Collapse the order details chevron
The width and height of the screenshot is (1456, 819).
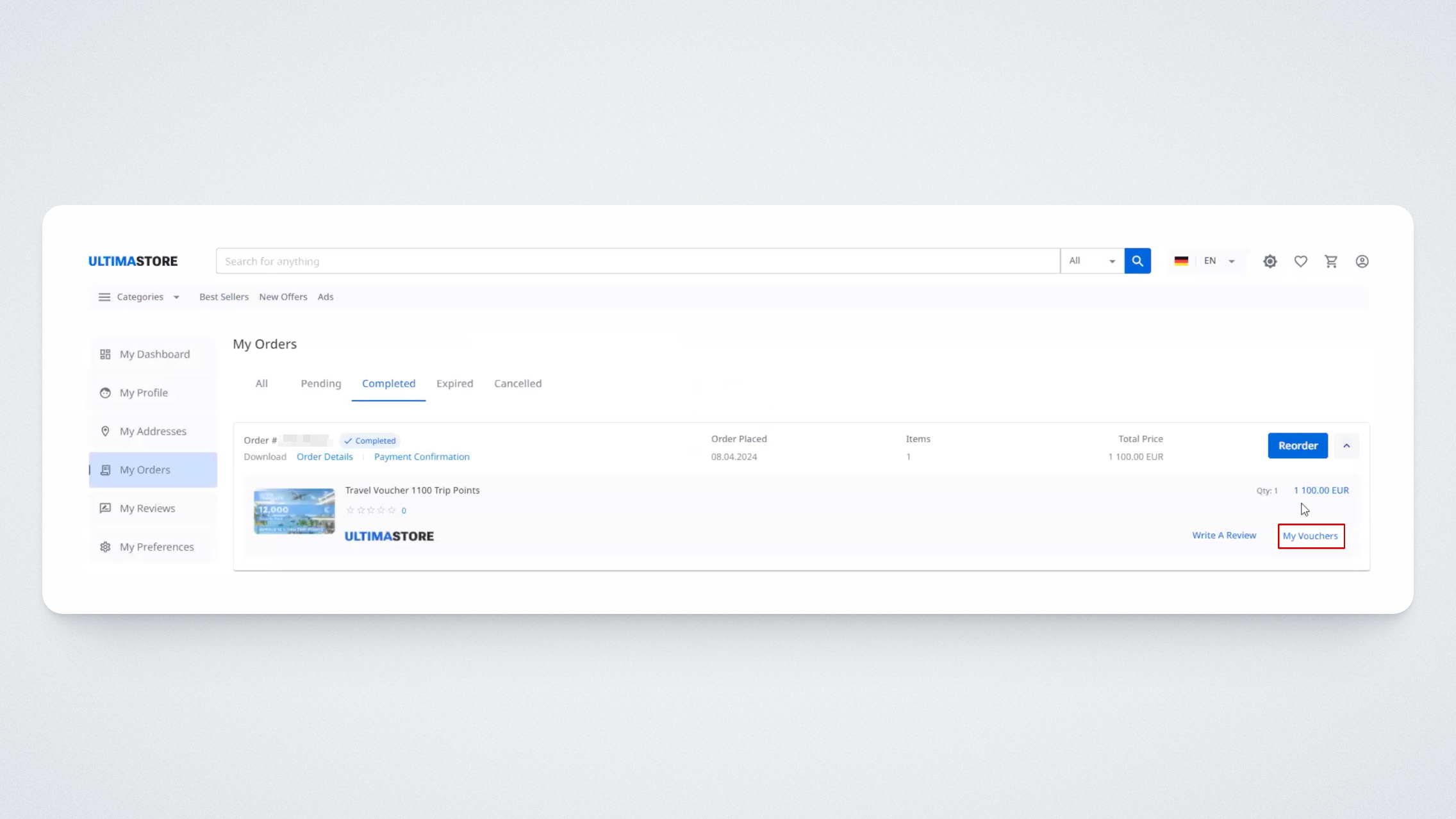pyautogui.click(x=1346, y=446)
